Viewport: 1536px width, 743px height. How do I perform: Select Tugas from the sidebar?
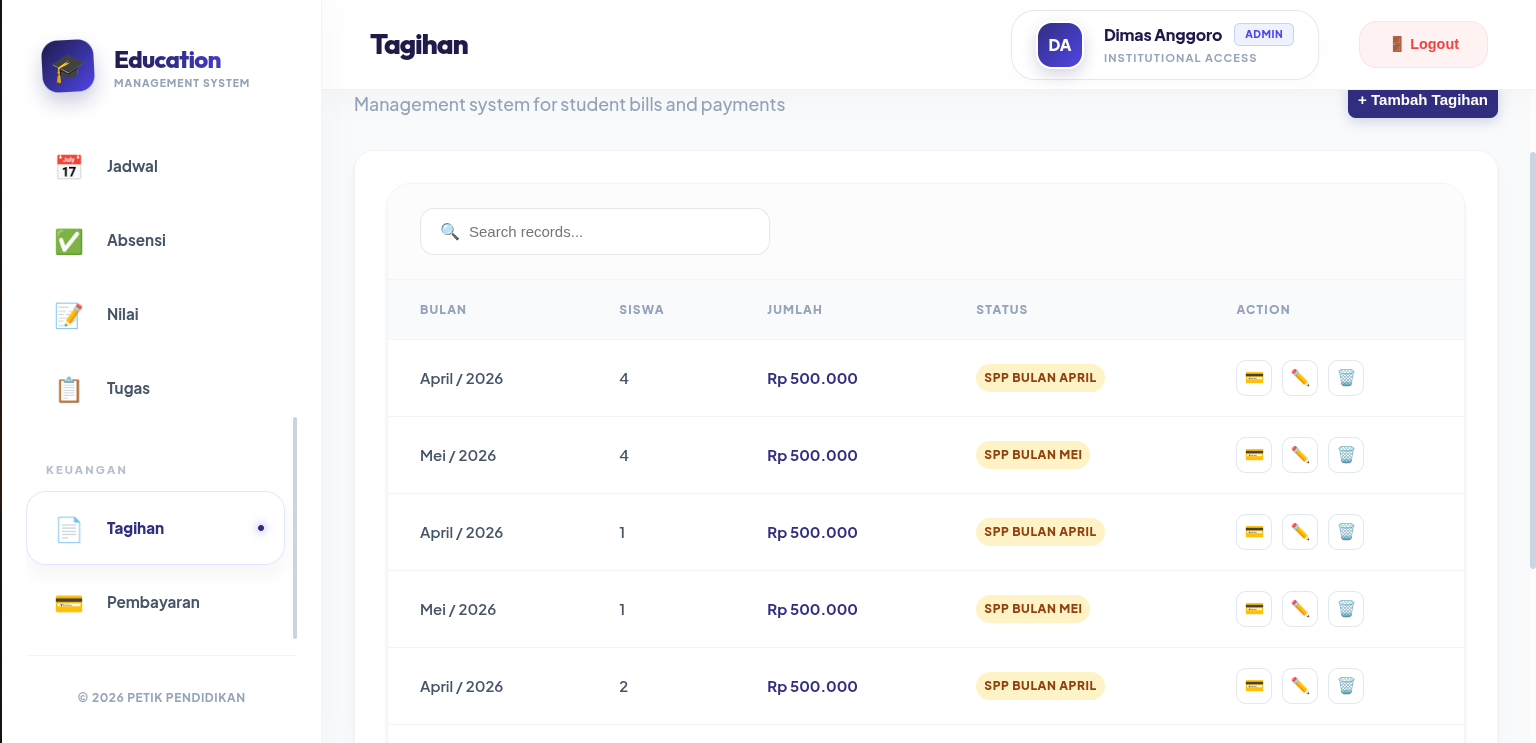pos(156,389)
